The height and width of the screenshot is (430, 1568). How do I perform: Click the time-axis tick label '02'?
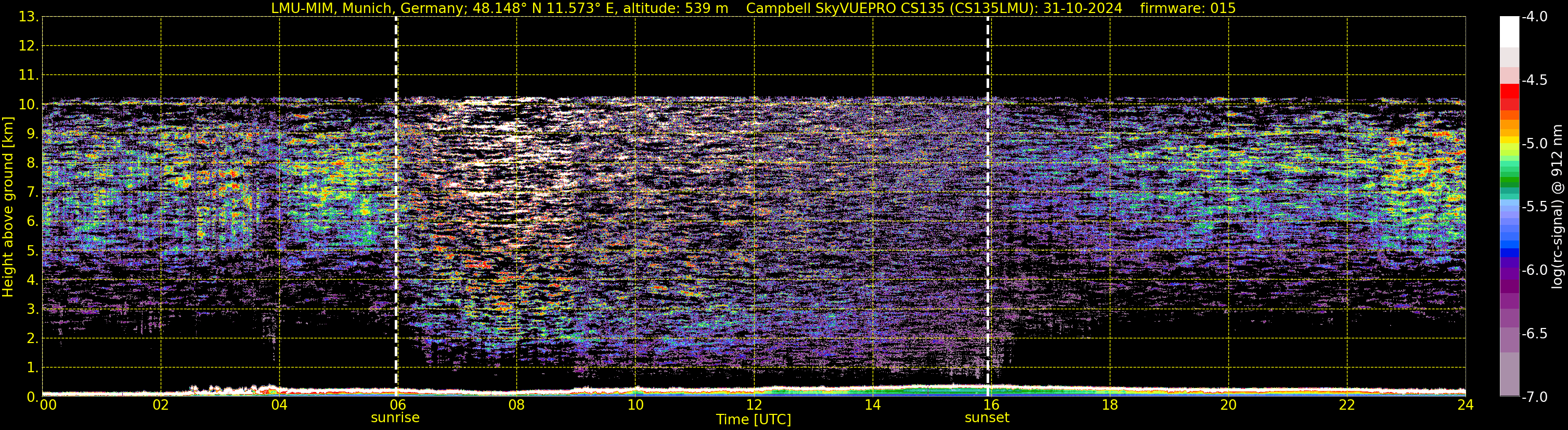[x=161, y=405]
